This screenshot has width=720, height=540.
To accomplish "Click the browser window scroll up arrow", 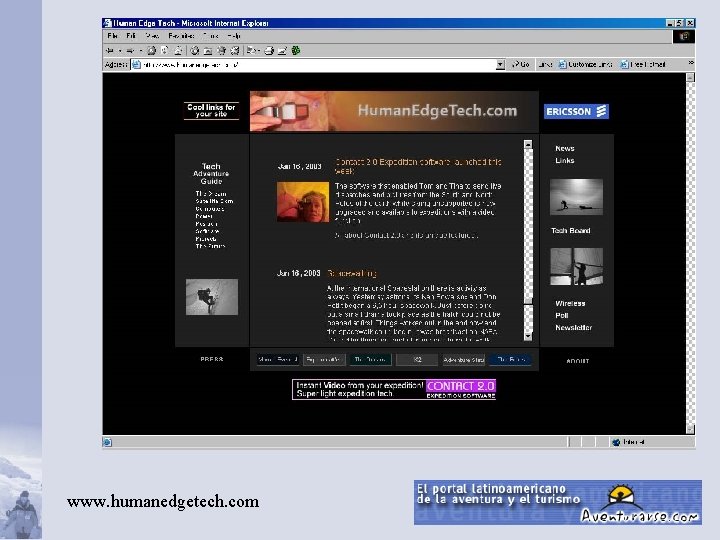I will pyautogui.click(x=690, y=78).
